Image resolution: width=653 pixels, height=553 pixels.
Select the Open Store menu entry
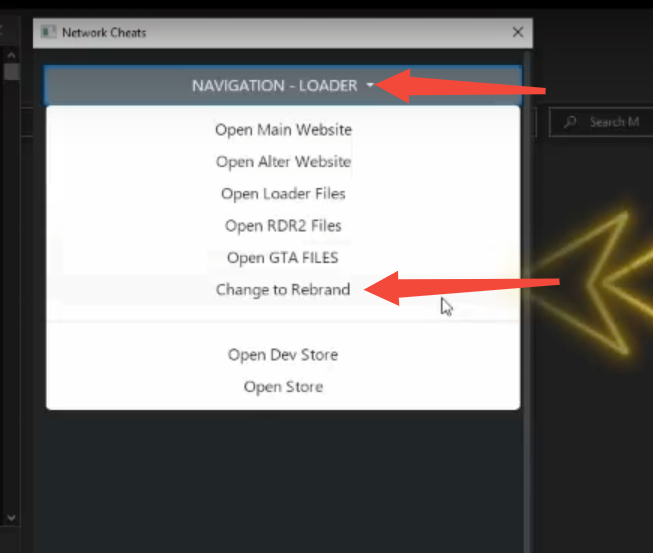283,387
